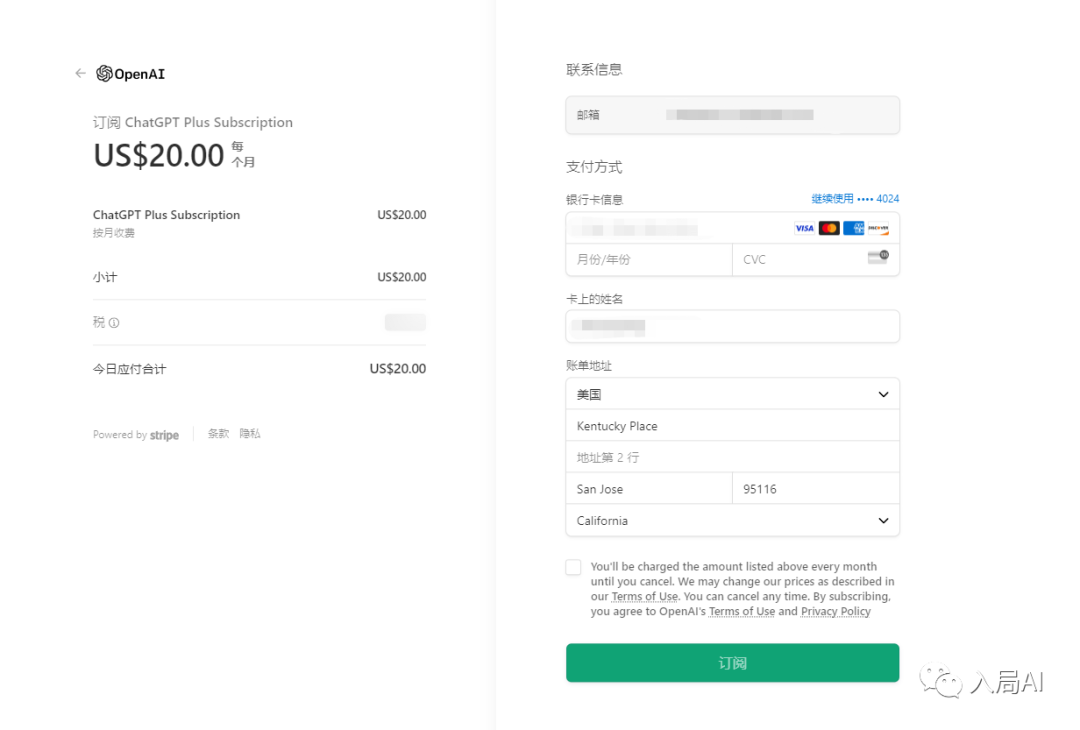The width and height of the screenshot is (1080, 730).
Task: Focus the 月份/年份 expiry date field
Action: point(648,260)
